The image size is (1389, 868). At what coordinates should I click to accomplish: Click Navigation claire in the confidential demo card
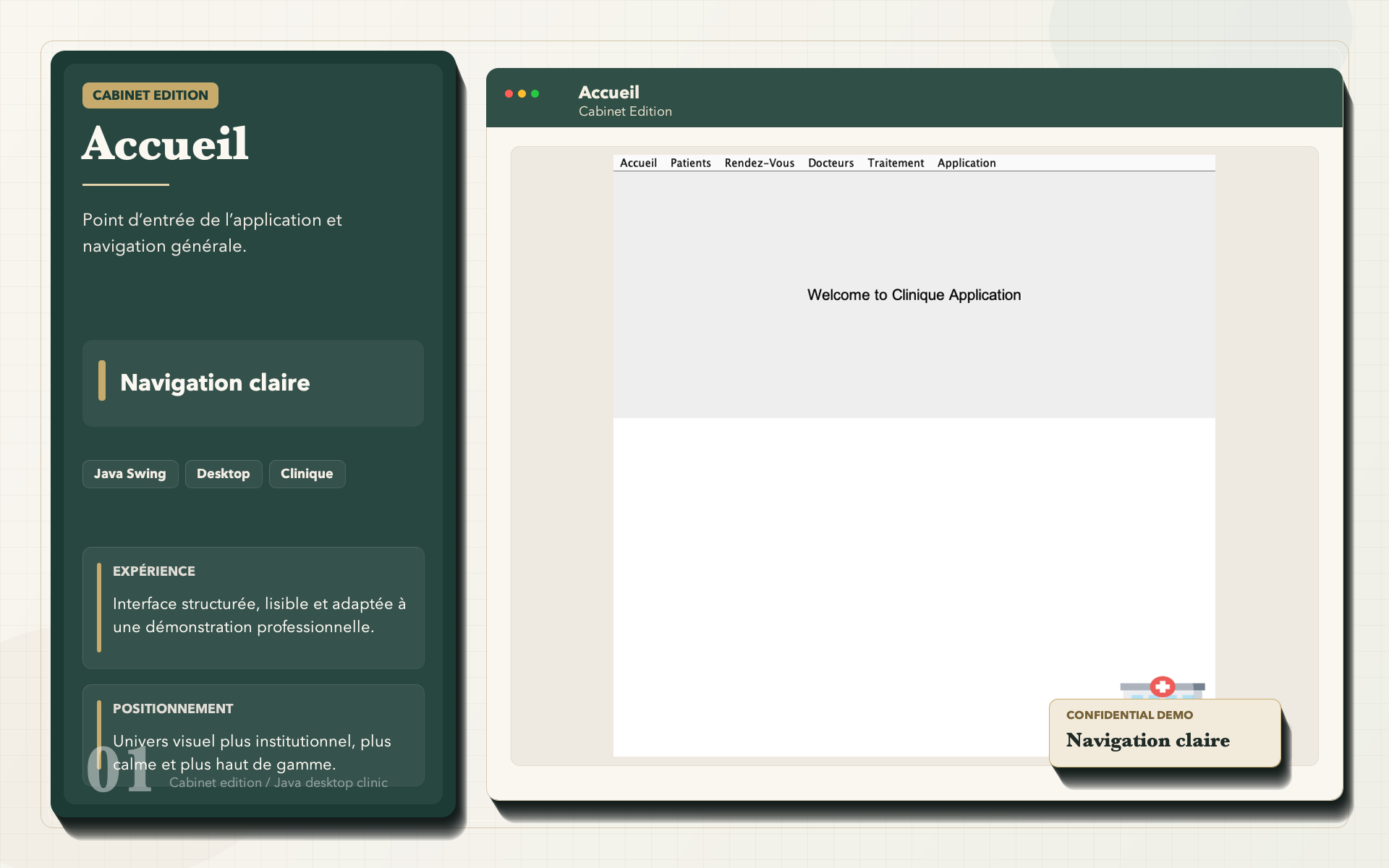click(1147, 741)
